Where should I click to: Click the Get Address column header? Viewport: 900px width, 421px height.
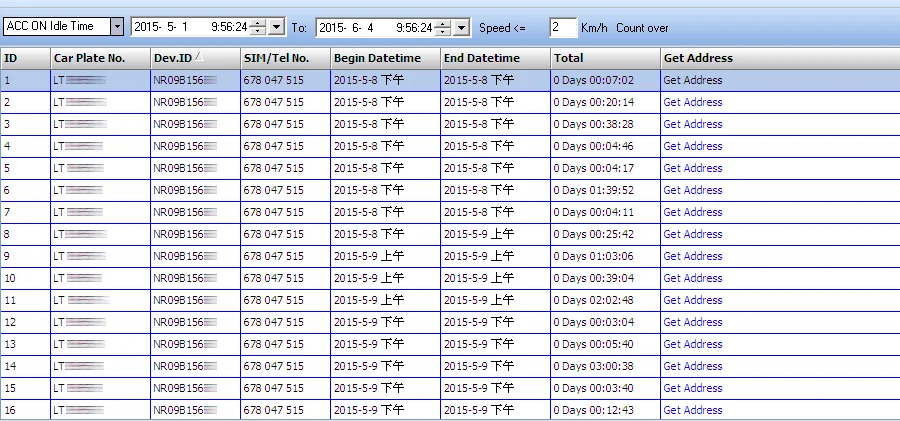pos(780,58)
